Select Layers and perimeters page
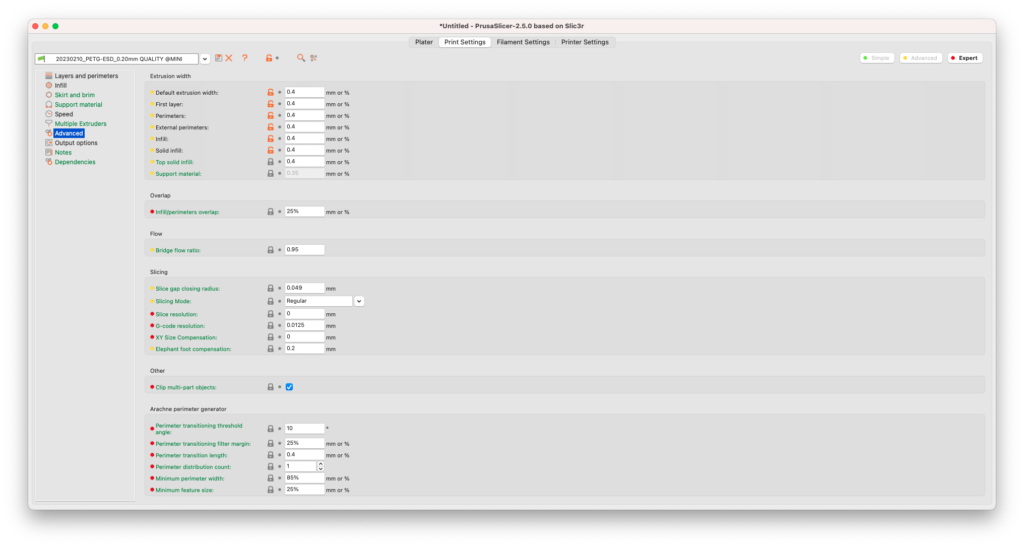Viewport: 1024px width, 547px height. pos(86,76)
